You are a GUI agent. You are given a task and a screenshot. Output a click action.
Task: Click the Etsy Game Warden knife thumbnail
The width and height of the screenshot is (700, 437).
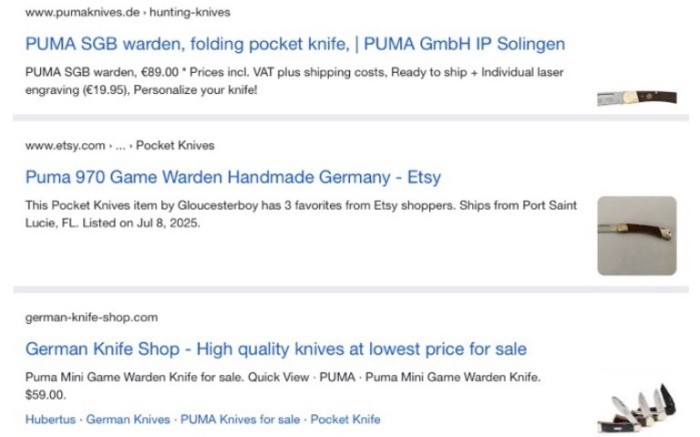[x=637, y=236]
